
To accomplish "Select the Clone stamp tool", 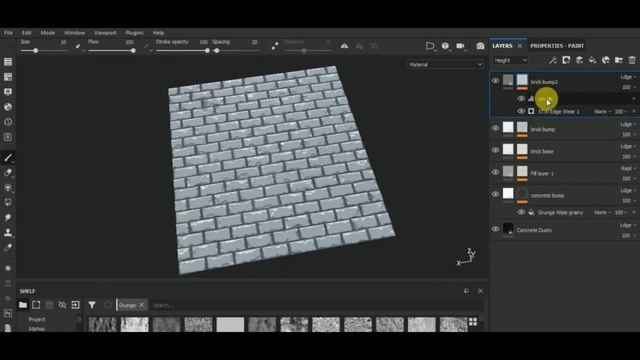I will tap(8, 232).
